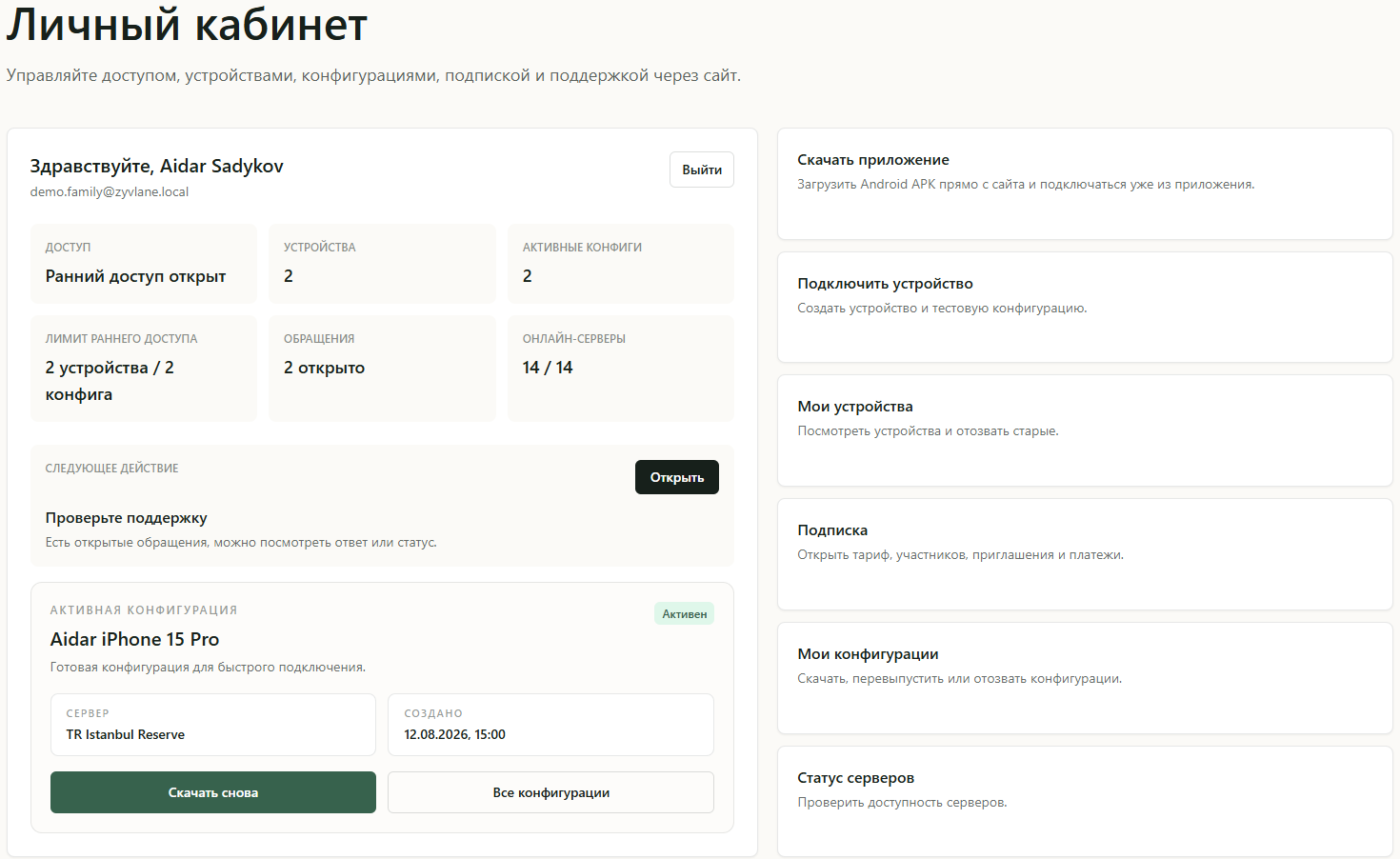Click the Активен status badge

click(x=685, y=614)
